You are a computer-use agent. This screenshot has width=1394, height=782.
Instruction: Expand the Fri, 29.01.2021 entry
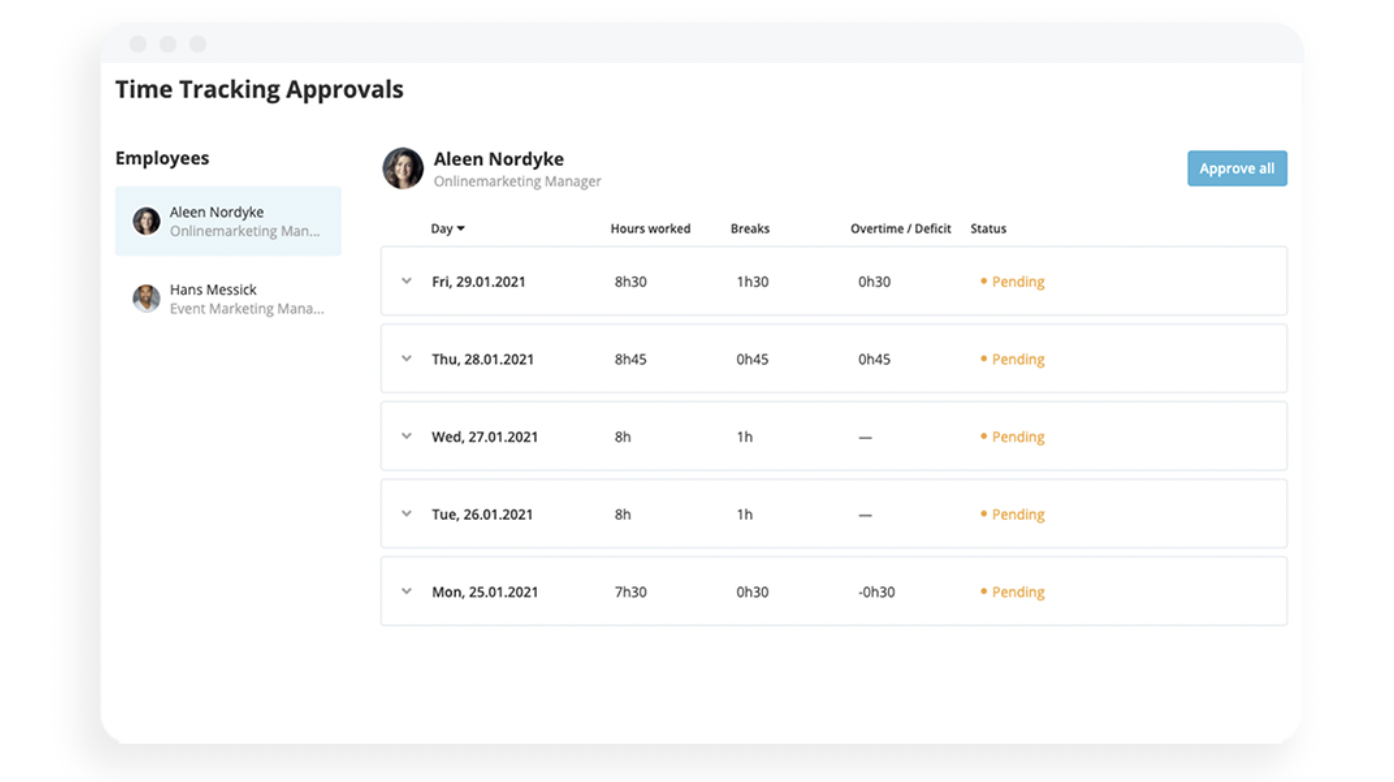[x=407, y=281]
